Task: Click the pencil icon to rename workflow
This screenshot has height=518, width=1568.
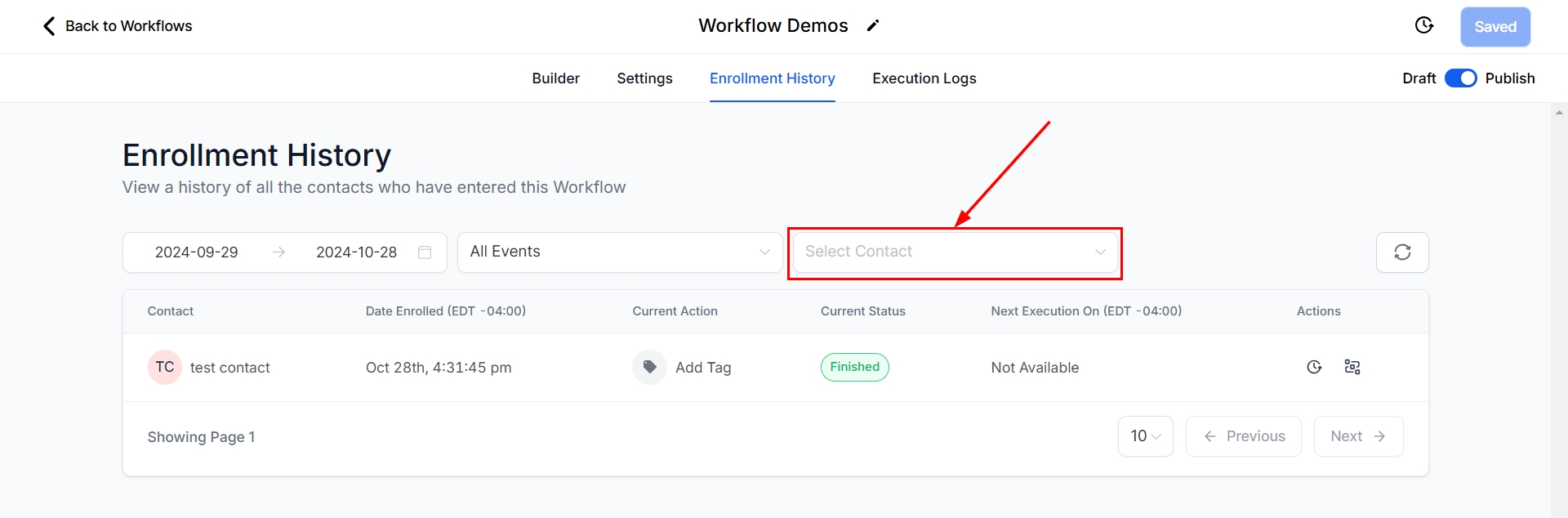Action: pos(873,26)
